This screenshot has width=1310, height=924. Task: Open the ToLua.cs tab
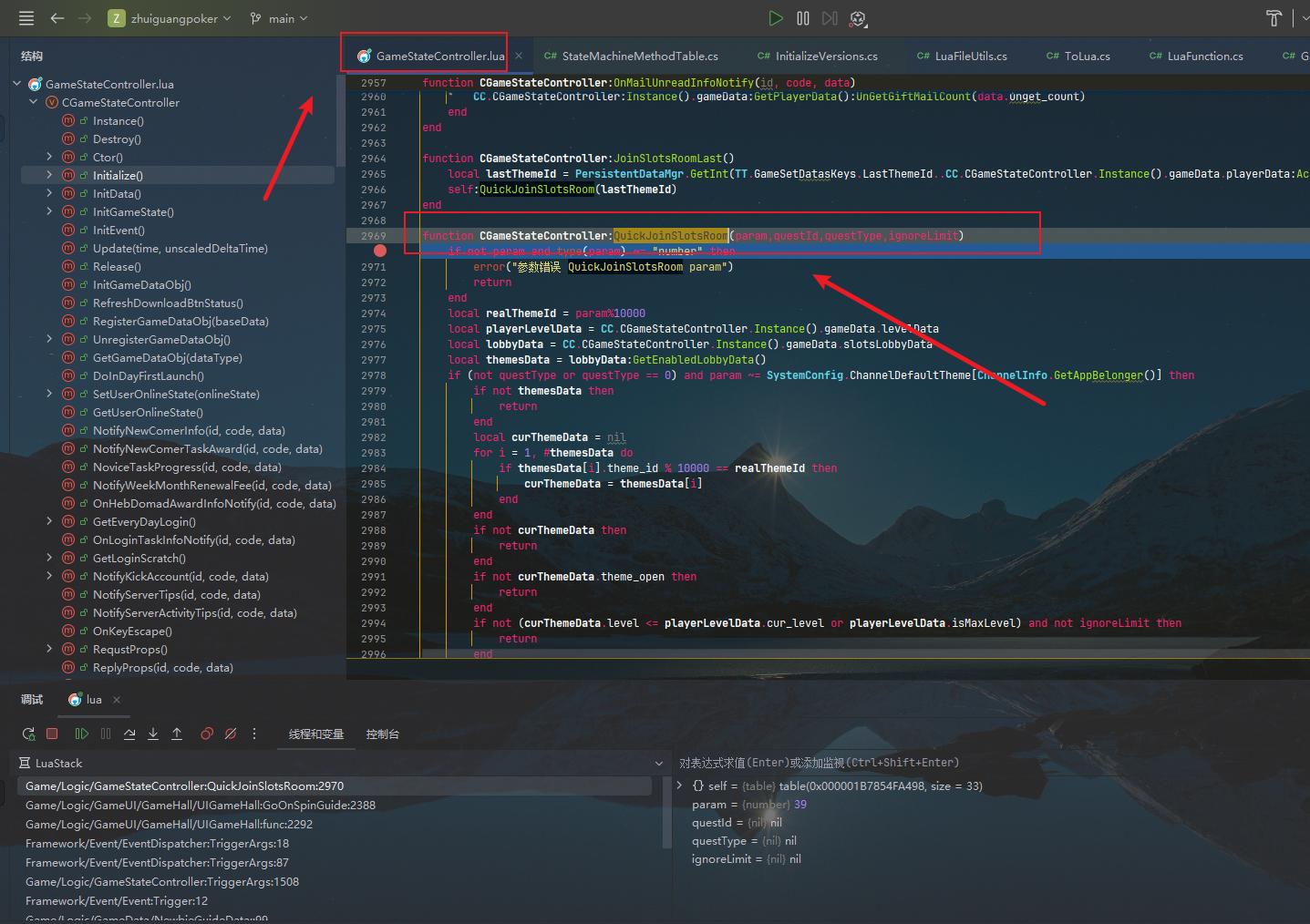coord(1078,56)
